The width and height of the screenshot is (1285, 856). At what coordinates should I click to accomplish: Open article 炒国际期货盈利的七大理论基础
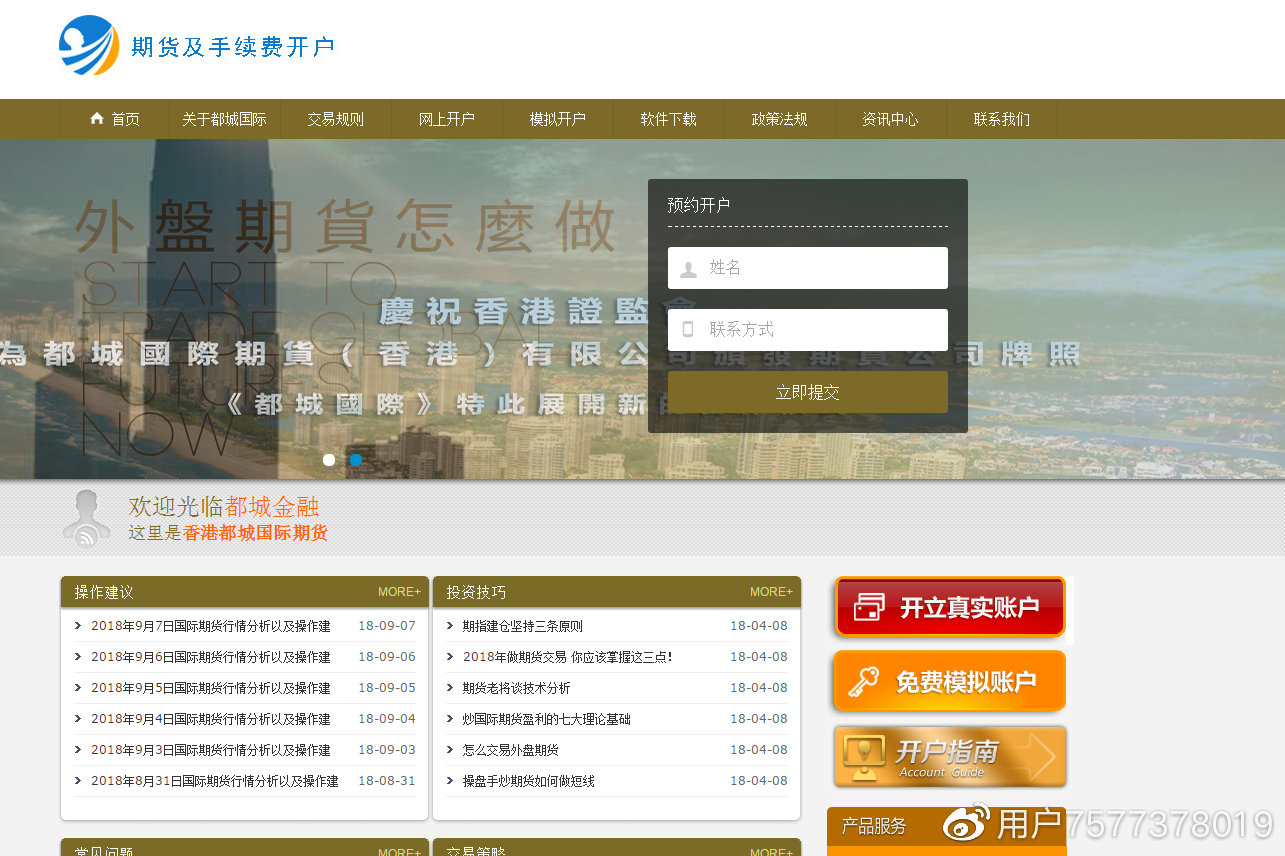546,719
